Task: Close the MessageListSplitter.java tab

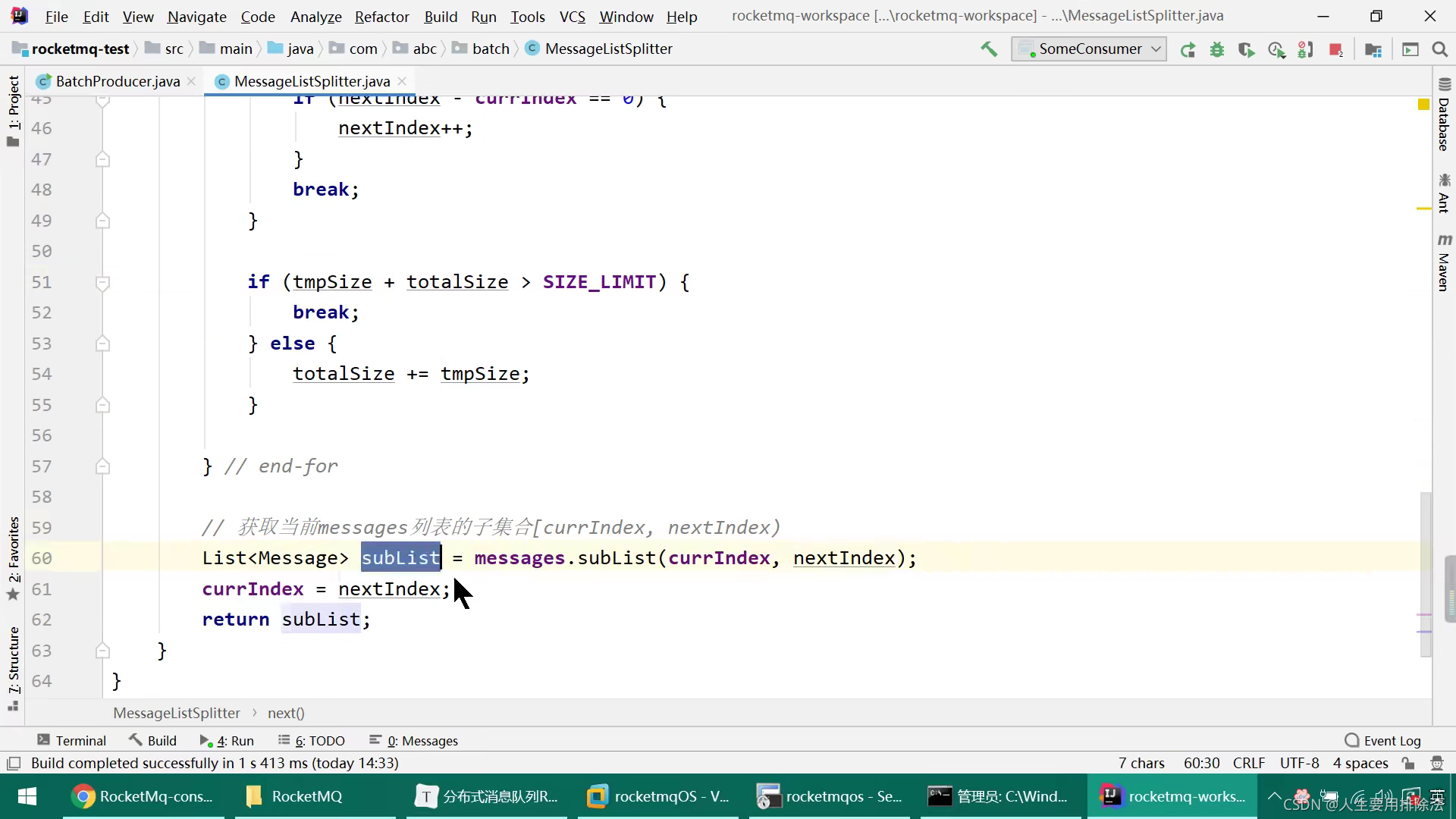Action: (402, 81)
